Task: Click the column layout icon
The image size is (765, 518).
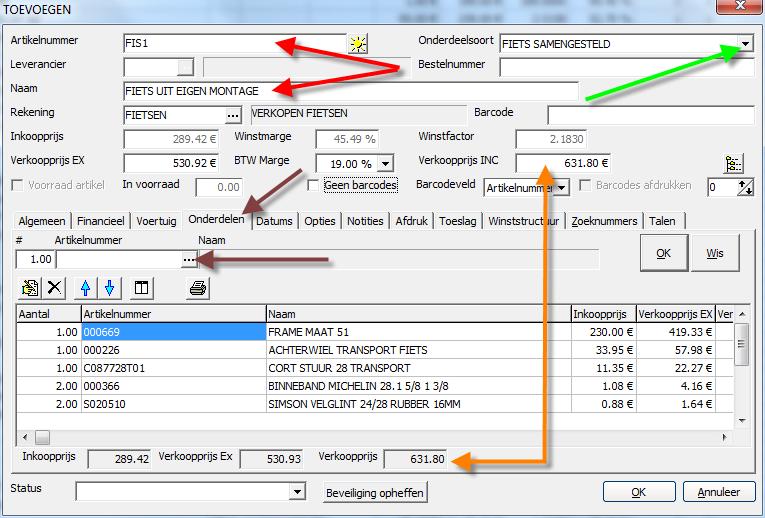Action: 142,288
